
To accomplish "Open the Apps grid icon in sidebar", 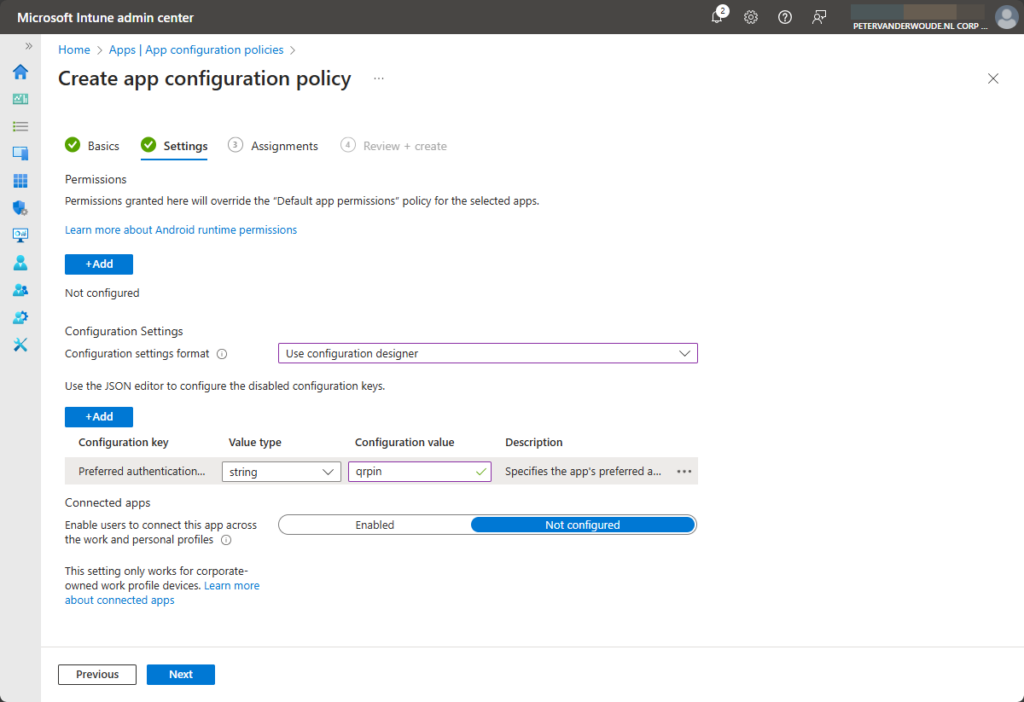I will (x=20, y=181).
